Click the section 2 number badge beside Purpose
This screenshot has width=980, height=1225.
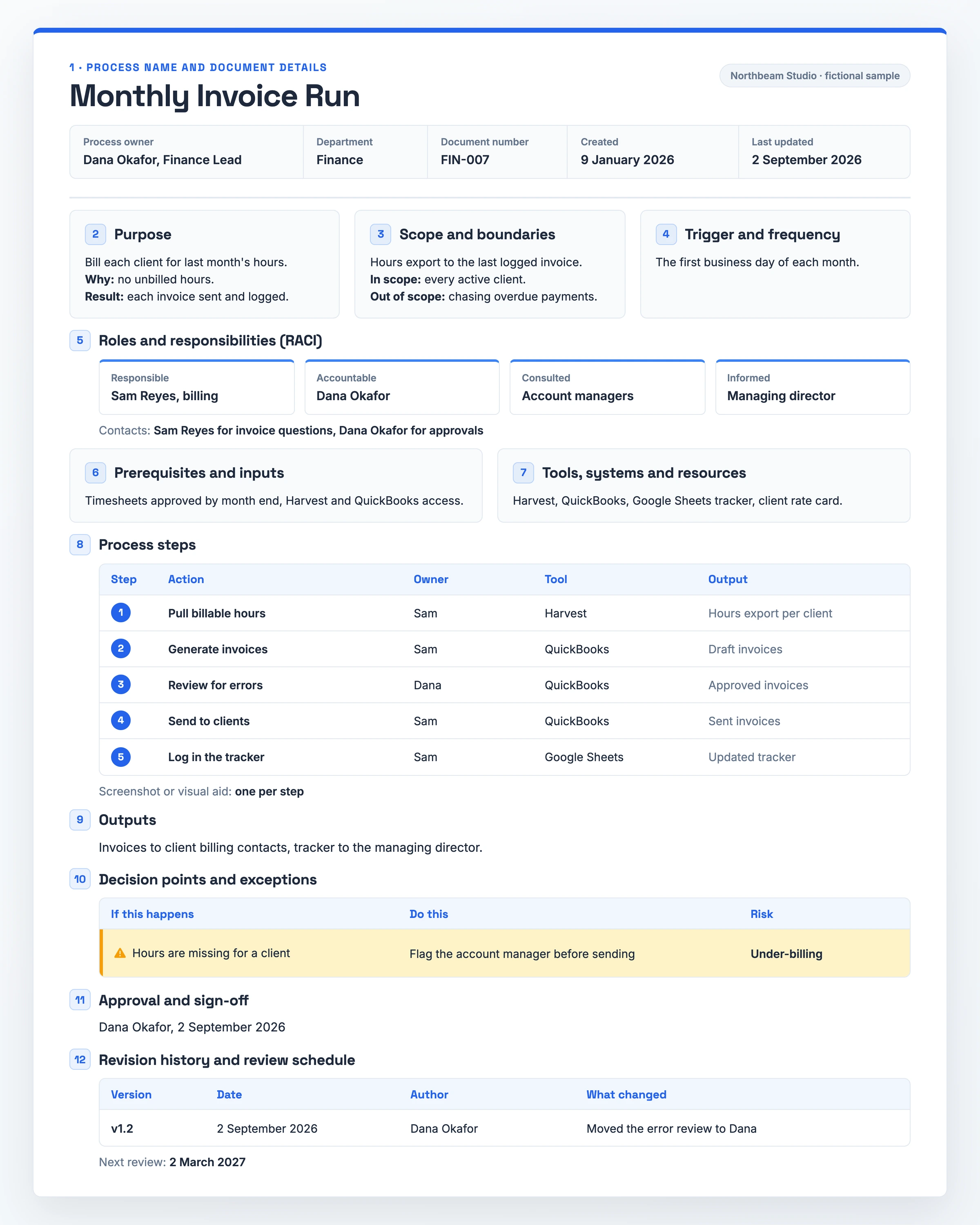coord(96,234)
